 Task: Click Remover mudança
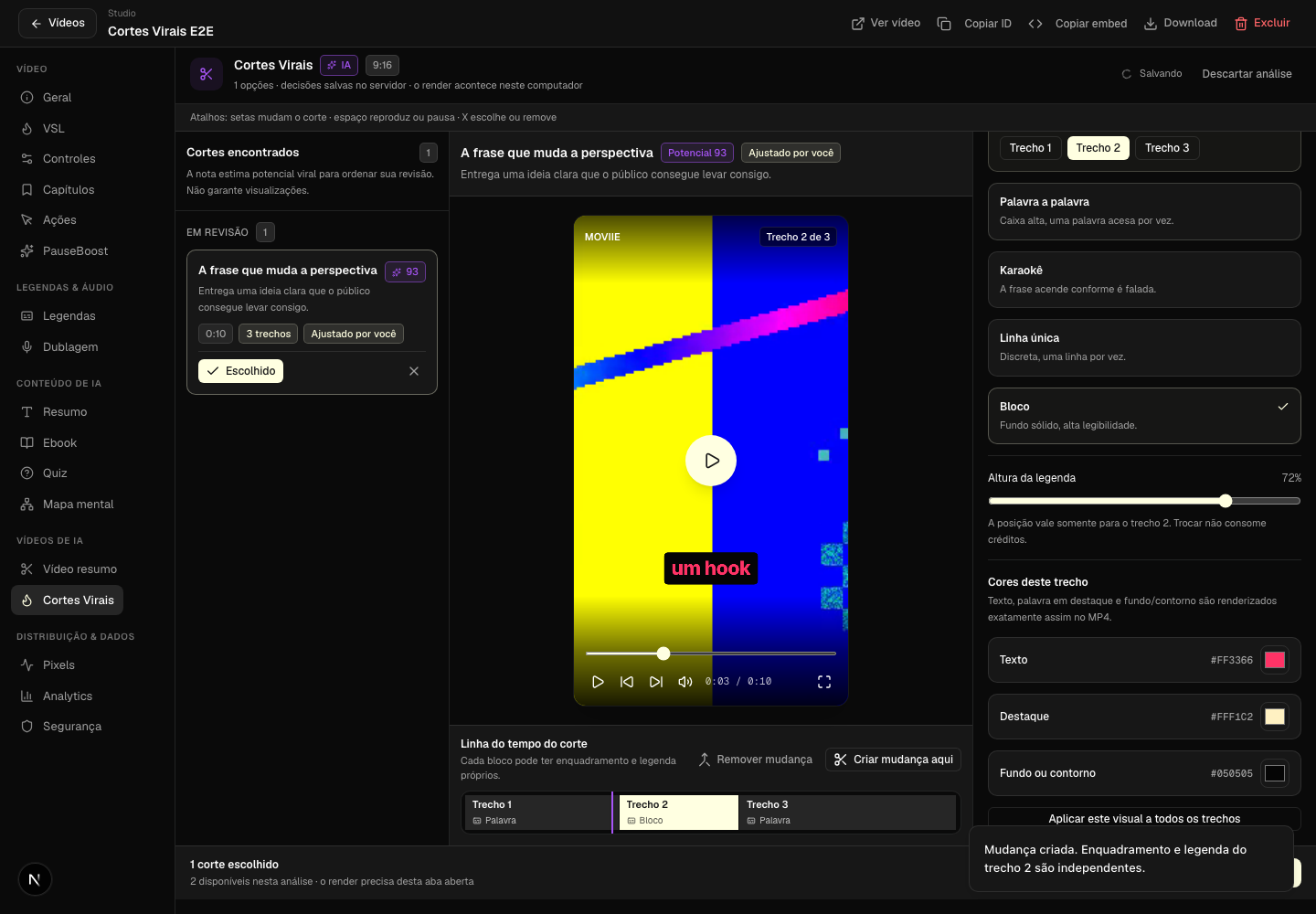point(755,760)
